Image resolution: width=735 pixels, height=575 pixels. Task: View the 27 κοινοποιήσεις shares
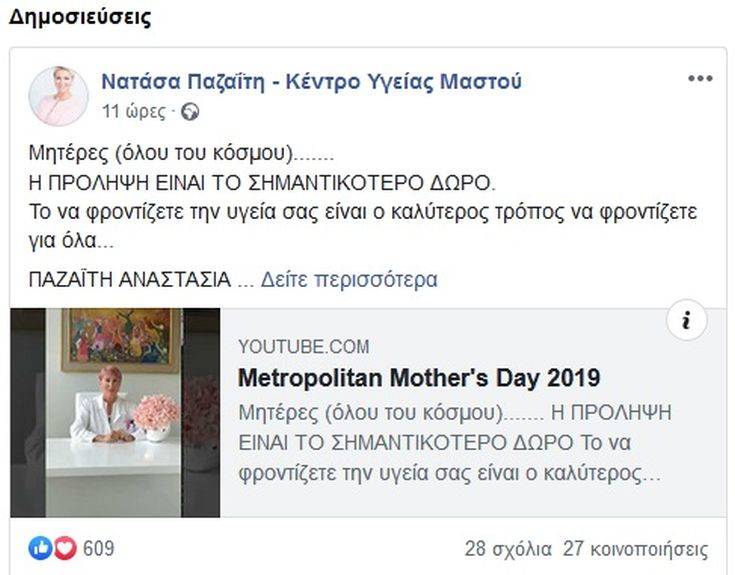tap(636, 549)
